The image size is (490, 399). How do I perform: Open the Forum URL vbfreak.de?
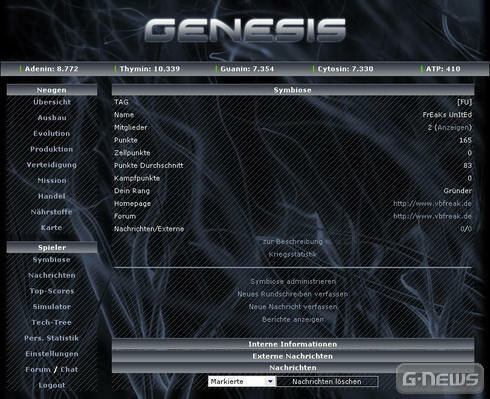[432, 216]
